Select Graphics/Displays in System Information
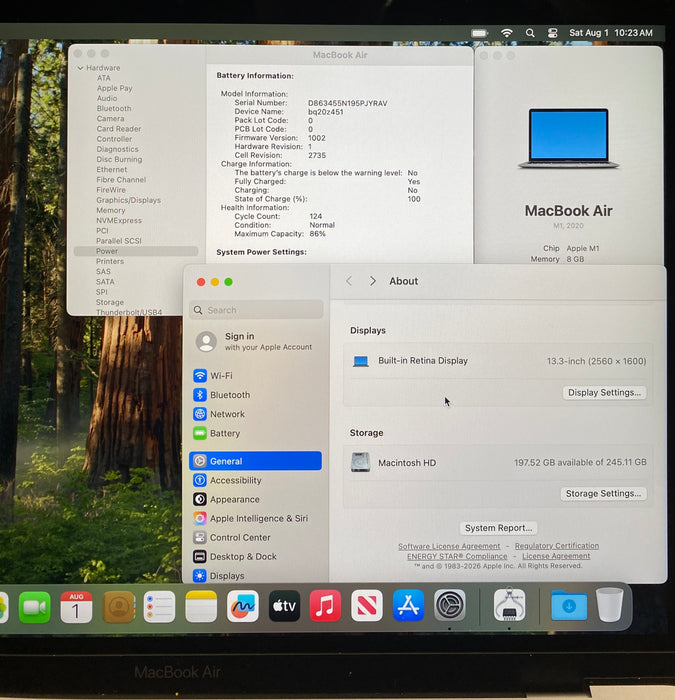Viewport: 675px width, 700px height. point(129,200)
